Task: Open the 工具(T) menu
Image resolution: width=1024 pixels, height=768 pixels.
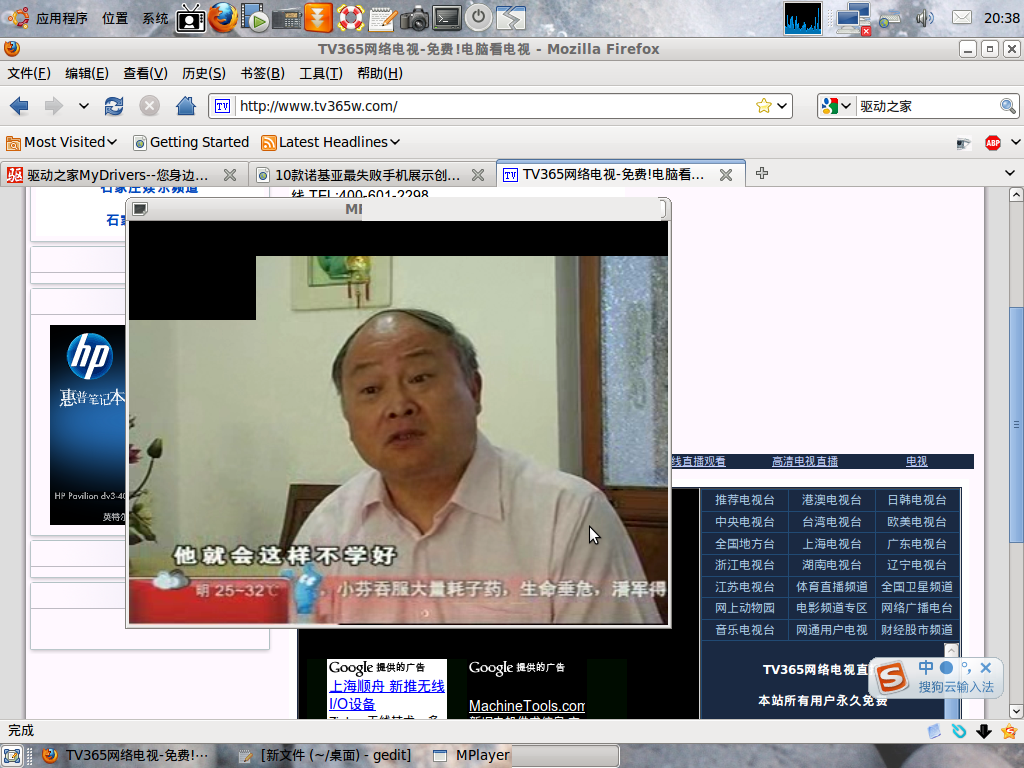Action: coord(321,73)
